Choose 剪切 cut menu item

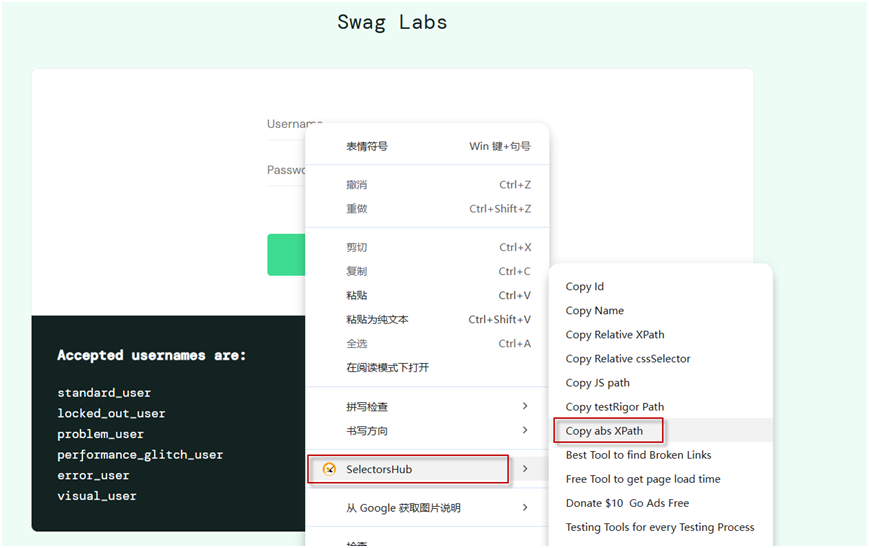point(427,247)
